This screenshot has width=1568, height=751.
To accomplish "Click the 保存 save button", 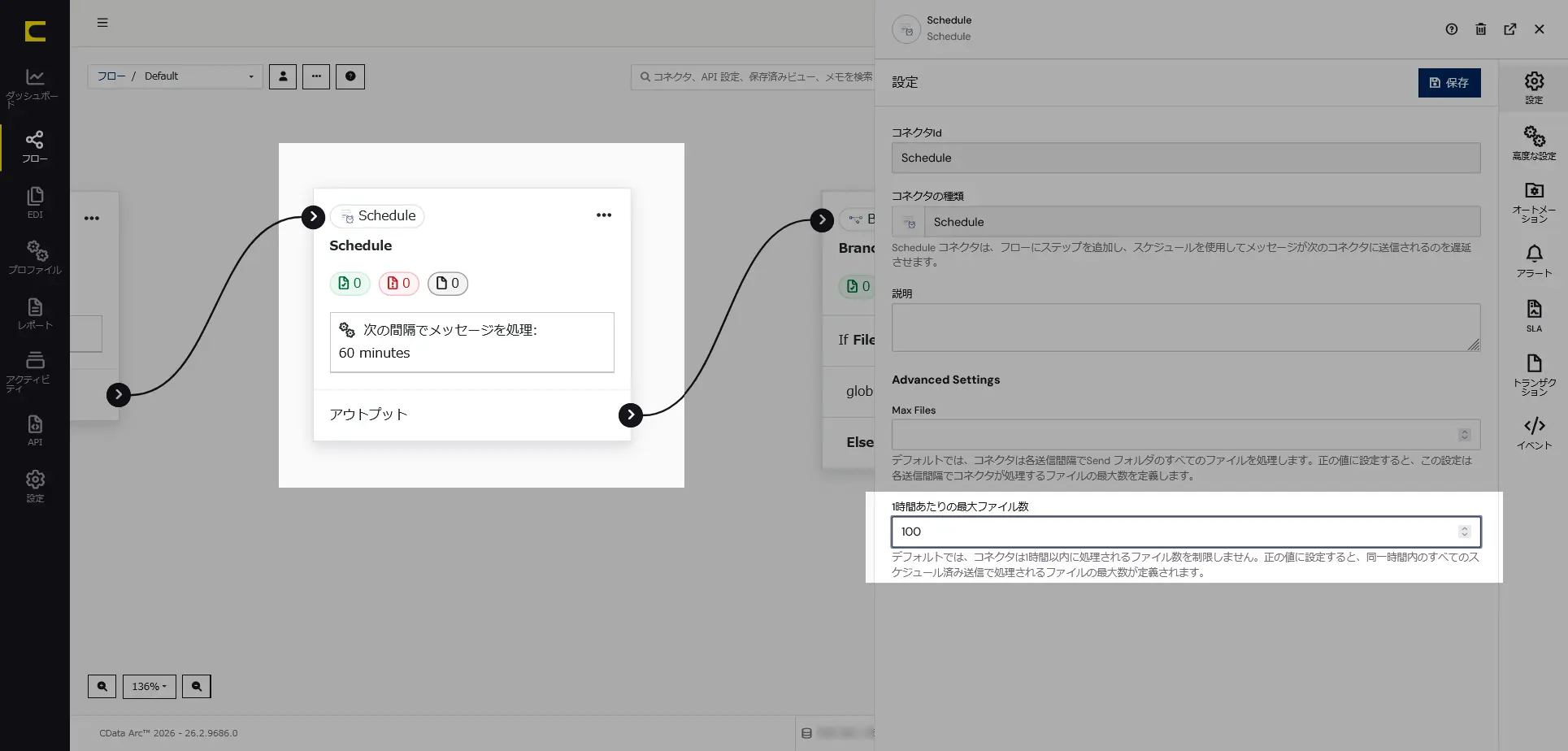I will click(1449, 83).
